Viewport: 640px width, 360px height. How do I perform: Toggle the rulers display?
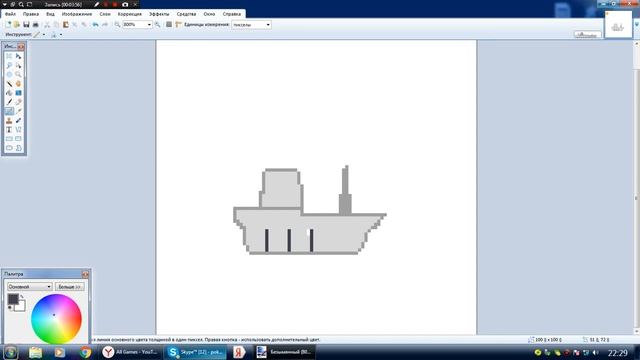[x=178, y=25]
